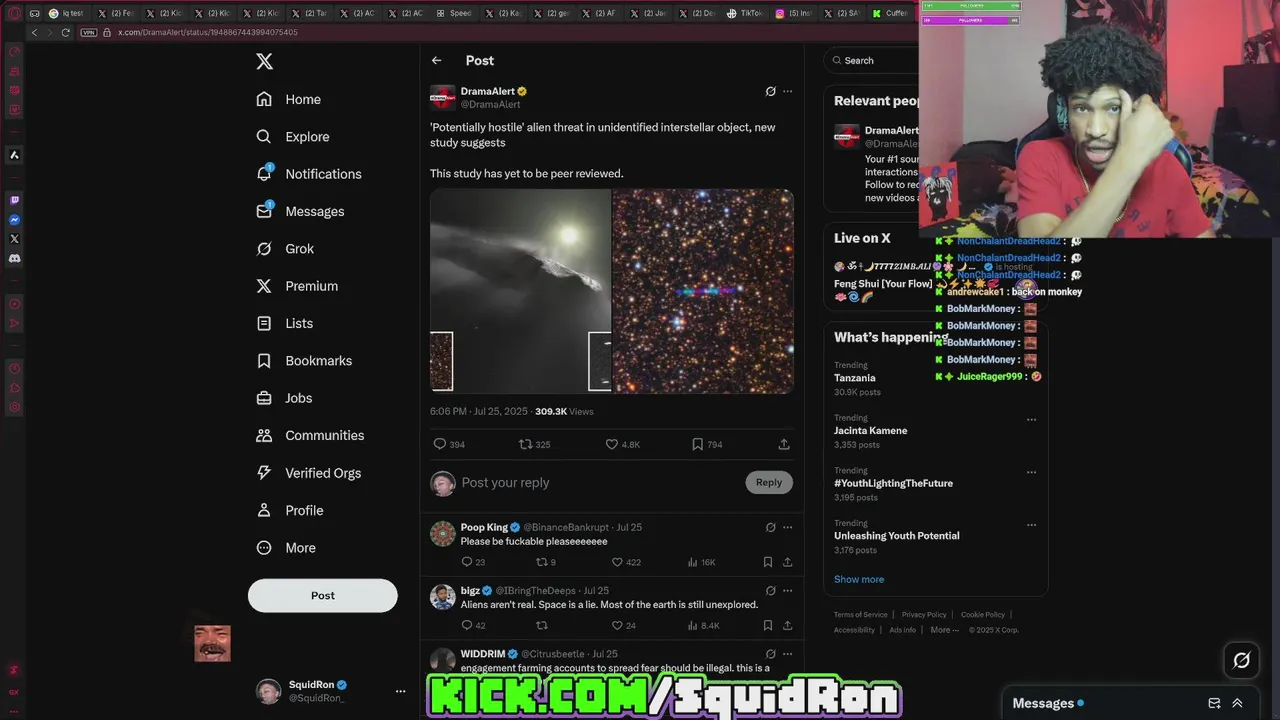Open Home in the X sidebar
This screenshot has height=720, width=1280.
[288, 99]
